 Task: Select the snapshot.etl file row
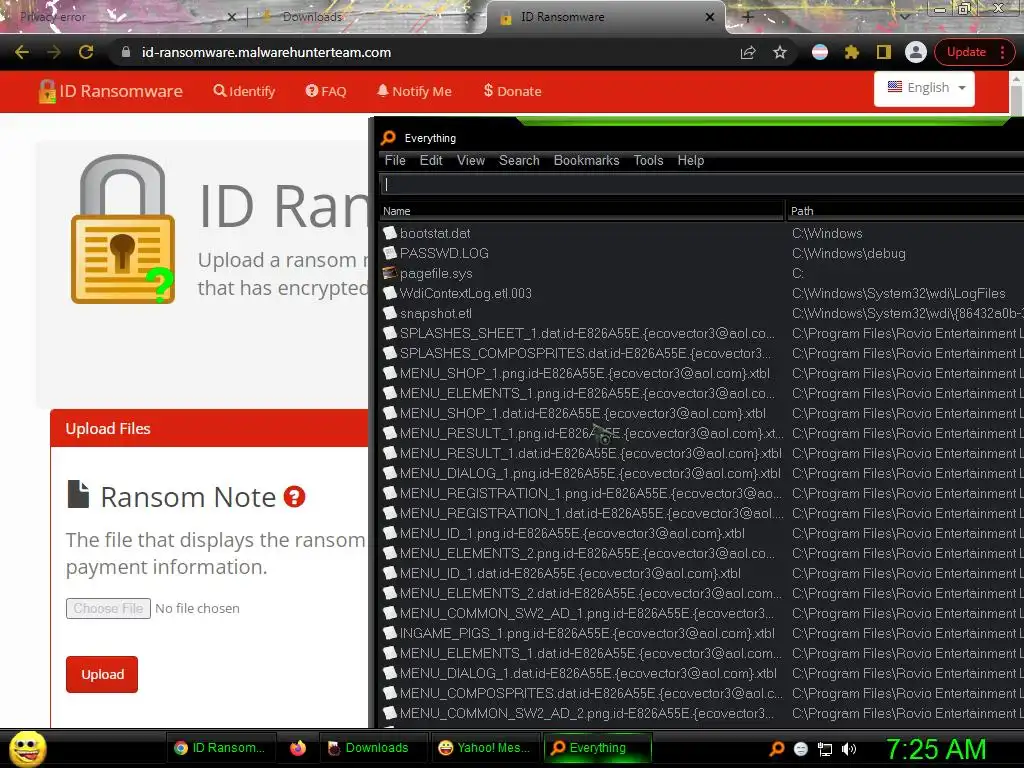pos(702,313)
